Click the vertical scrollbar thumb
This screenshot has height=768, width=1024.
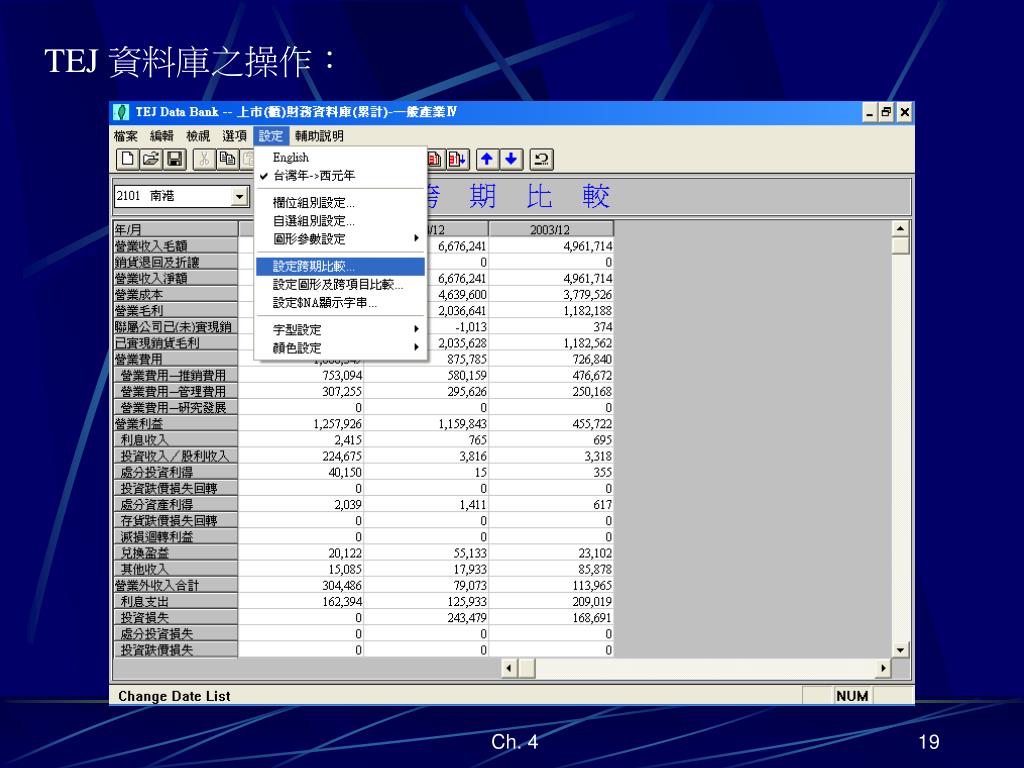(901, 246)
